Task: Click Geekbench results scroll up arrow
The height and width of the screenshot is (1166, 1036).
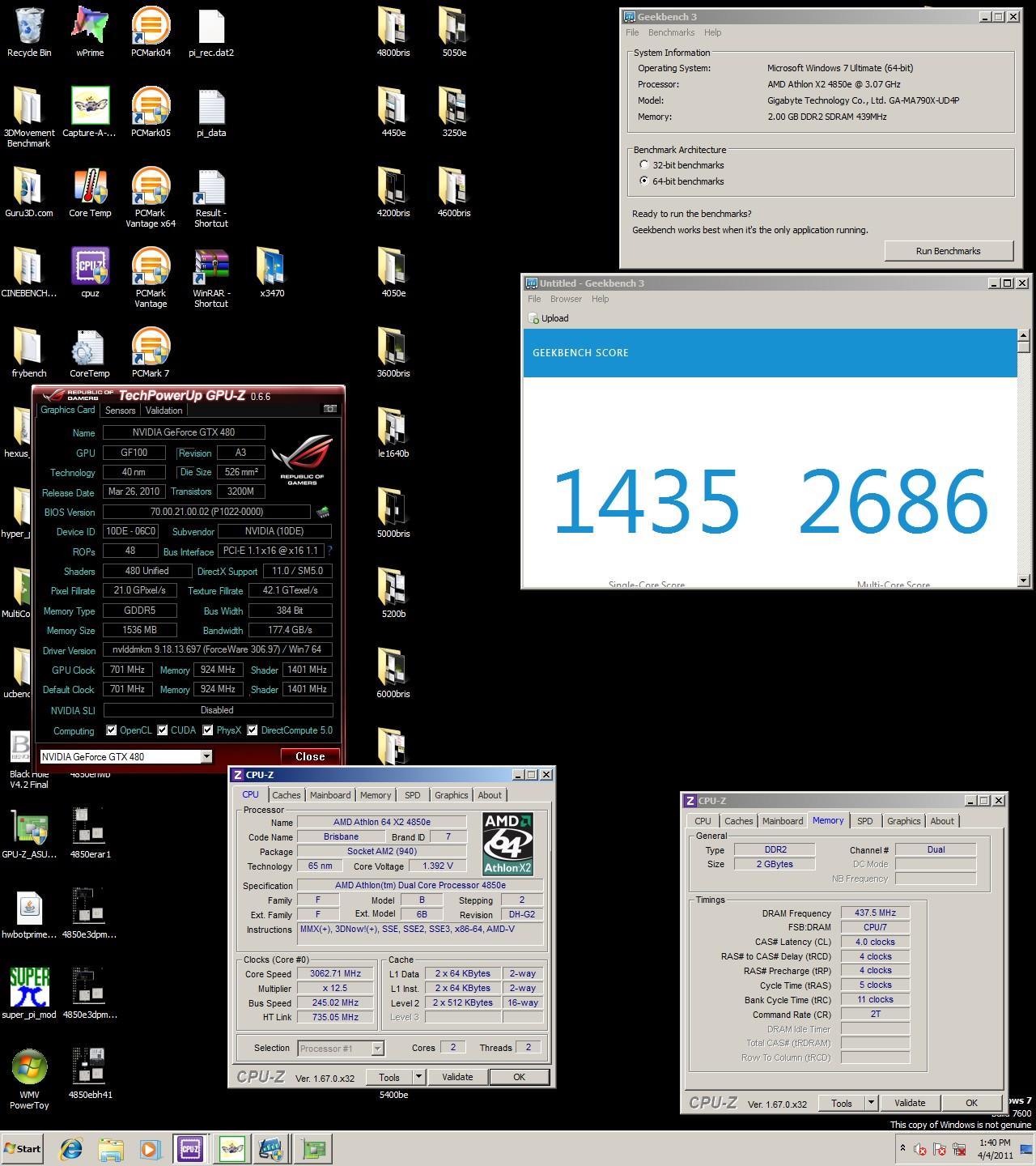Action: pos(1023,336)
